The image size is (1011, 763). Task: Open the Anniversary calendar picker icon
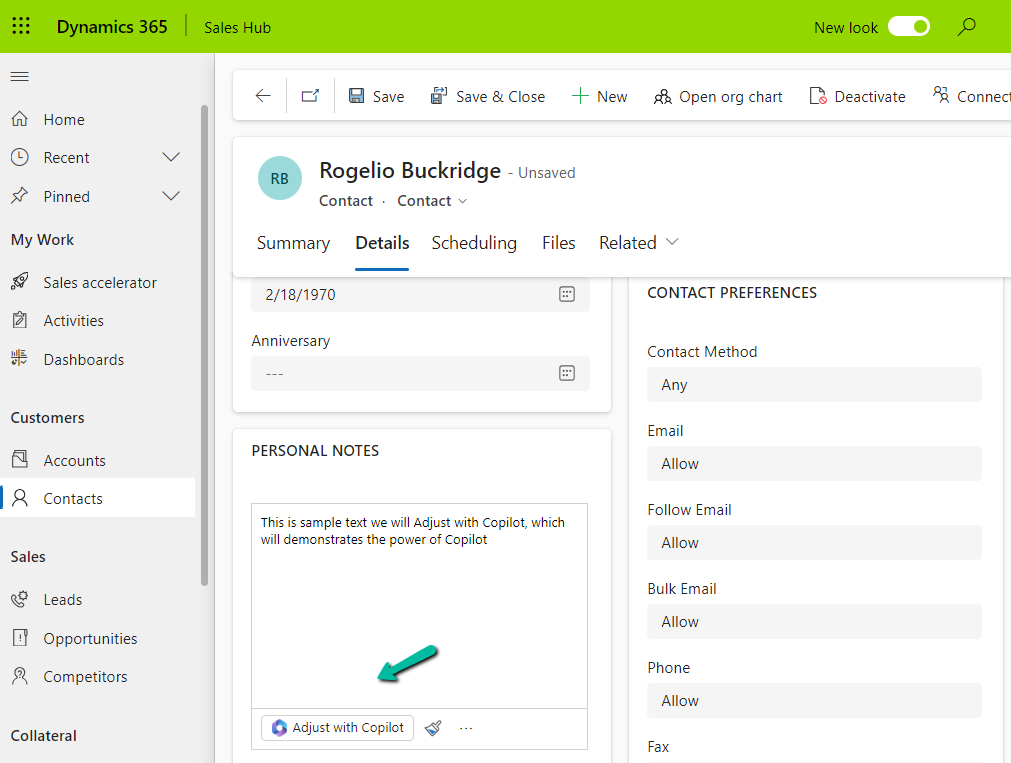[x=566, y=373]
